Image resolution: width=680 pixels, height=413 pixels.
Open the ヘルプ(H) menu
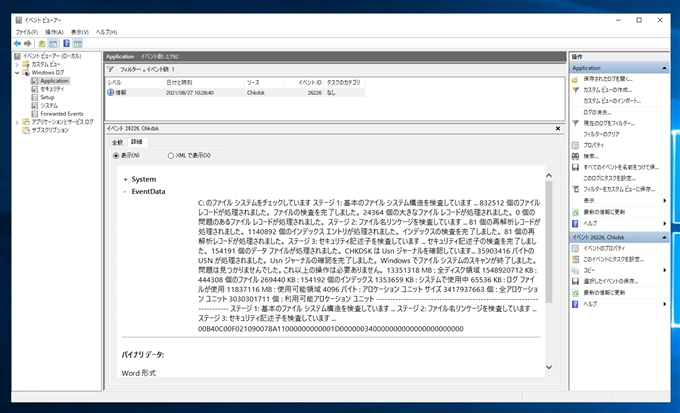coord(106,32)
